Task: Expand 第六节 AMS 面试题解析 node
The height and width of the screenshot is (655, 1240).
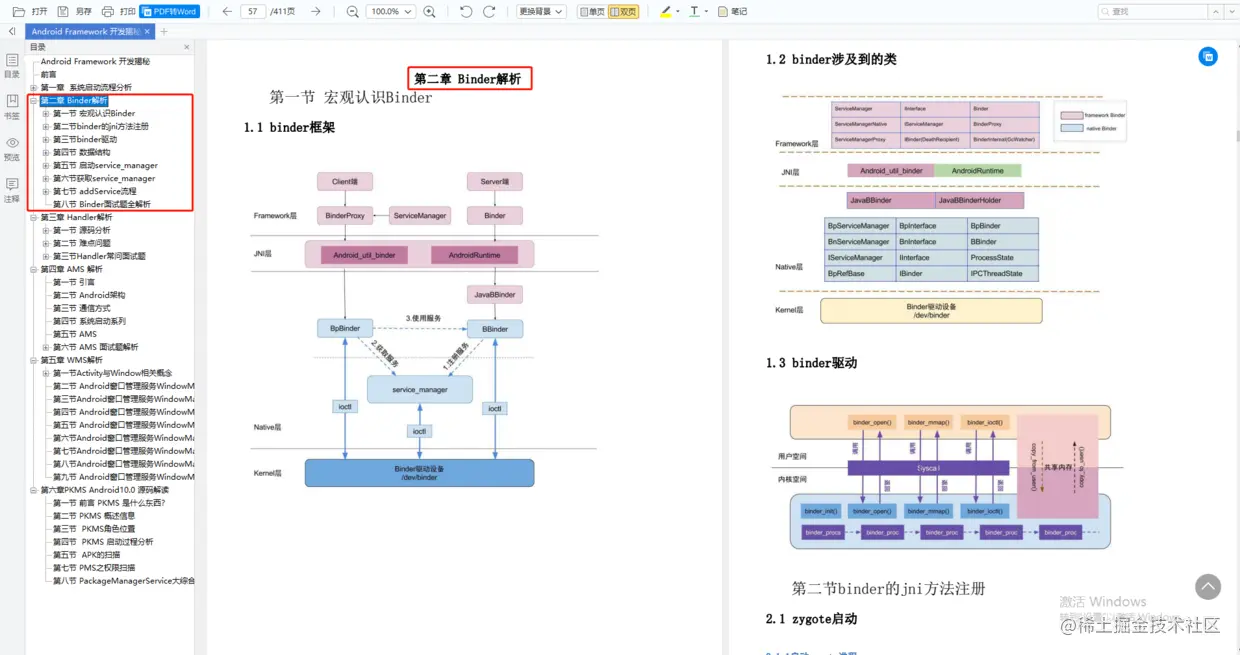Action: pyautogui.click(x=46, y=347)
